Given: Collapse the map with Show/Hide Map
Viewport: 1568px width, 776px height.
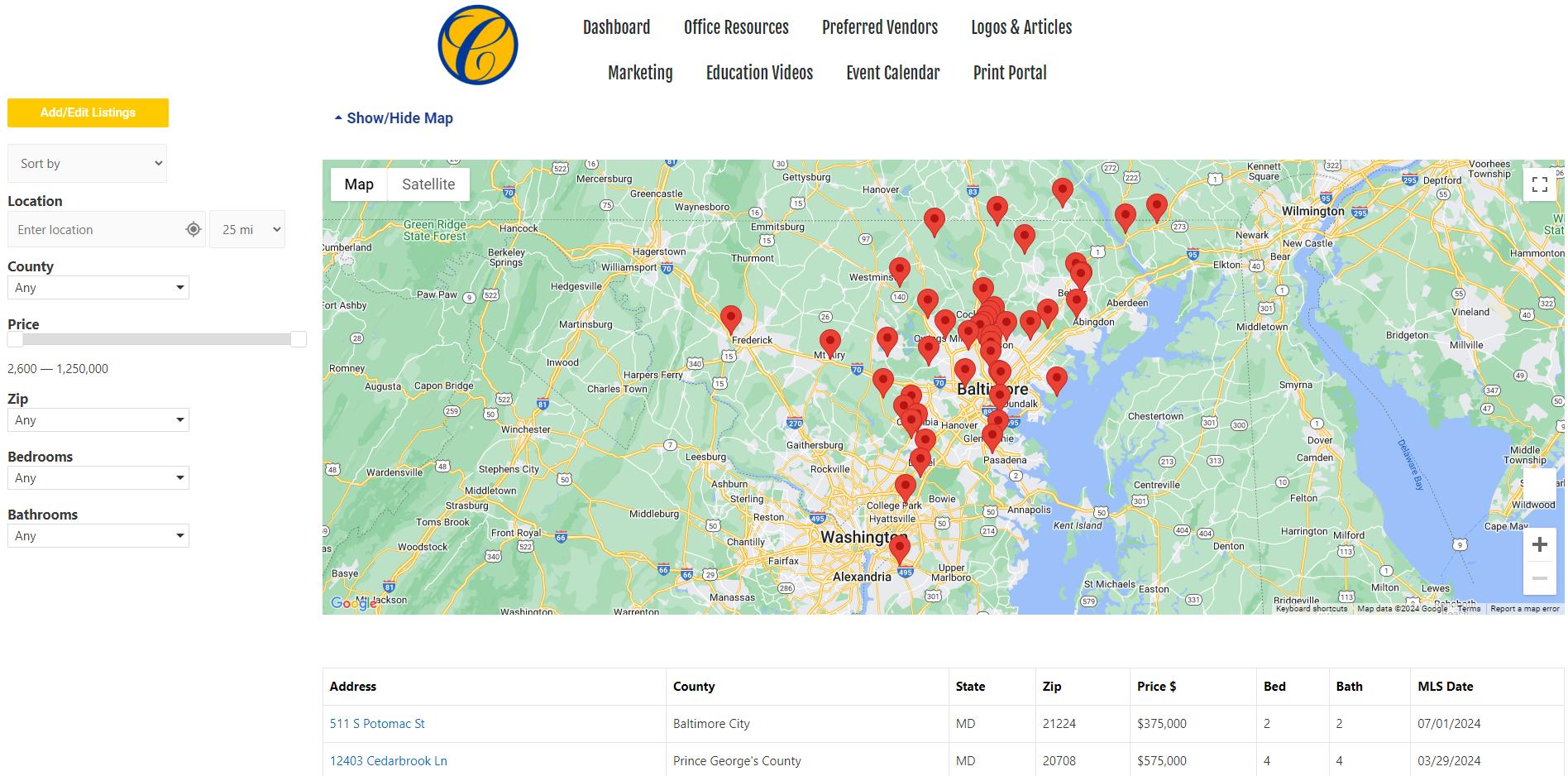Looking at the screenshot, I should (394, 118).
